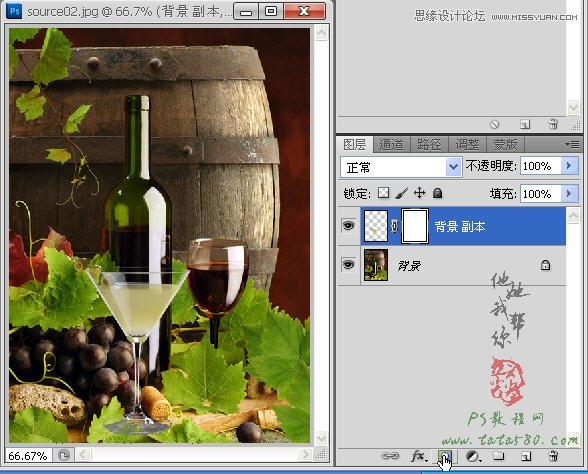Select the 背景 副本 layer mask thumbnail
588x474 pixels.
(x=415, y=226)
